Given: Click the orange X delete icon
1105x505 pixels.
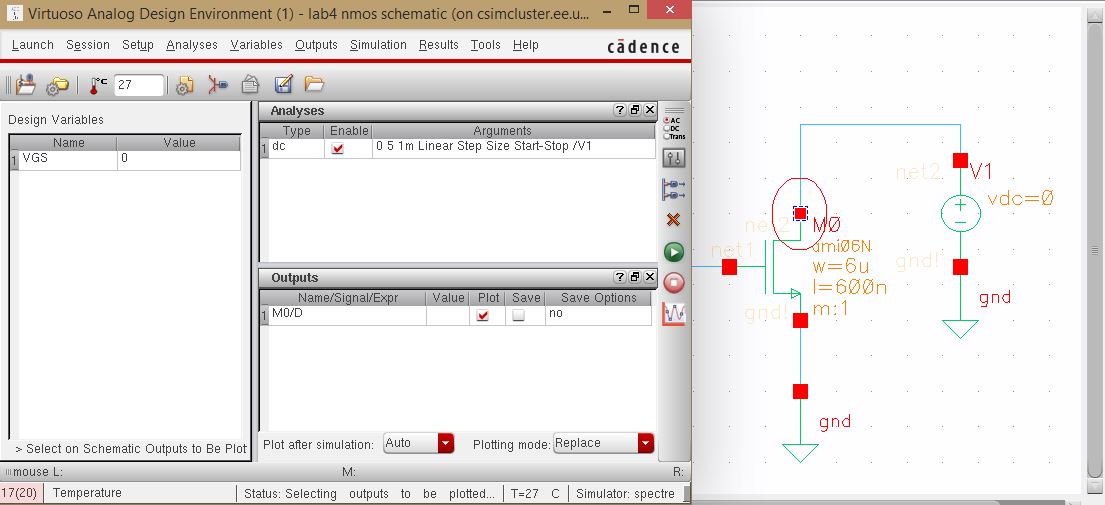Looking at the screenshot, I should 673,220.
